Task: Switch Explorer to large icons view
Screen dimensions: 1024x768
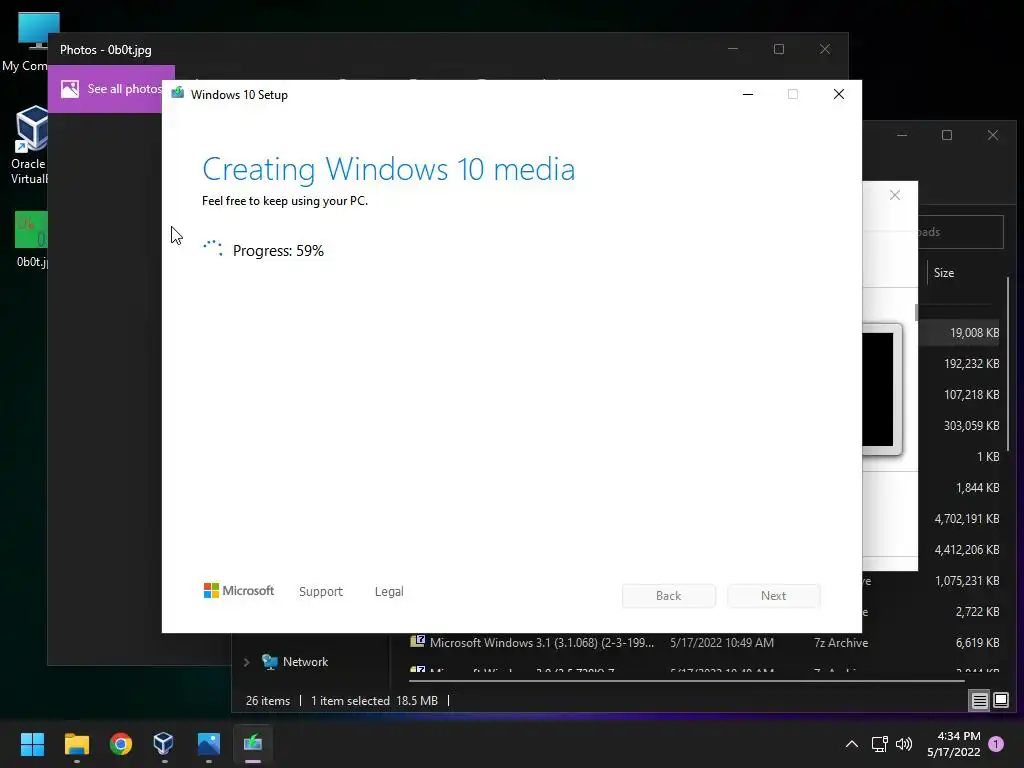Action: pyautogui.click(x=1001, y=701)
